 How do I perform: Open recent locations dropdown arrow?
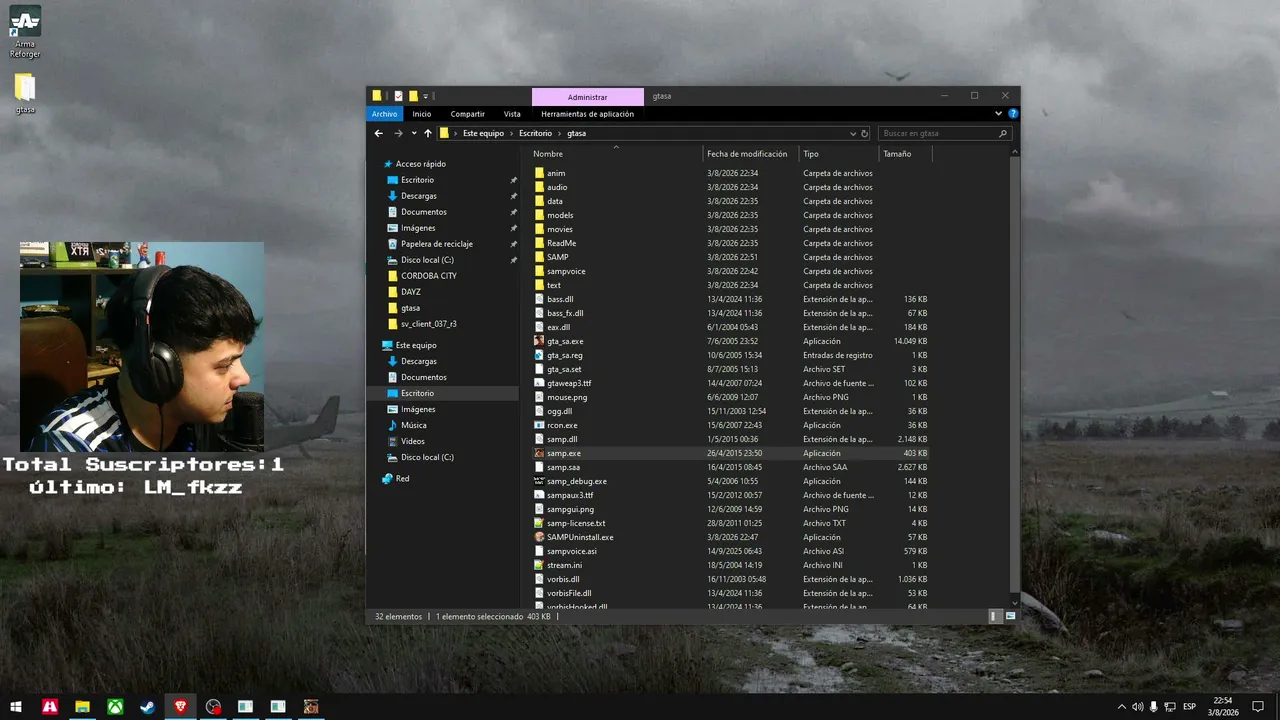pos(414,133)
